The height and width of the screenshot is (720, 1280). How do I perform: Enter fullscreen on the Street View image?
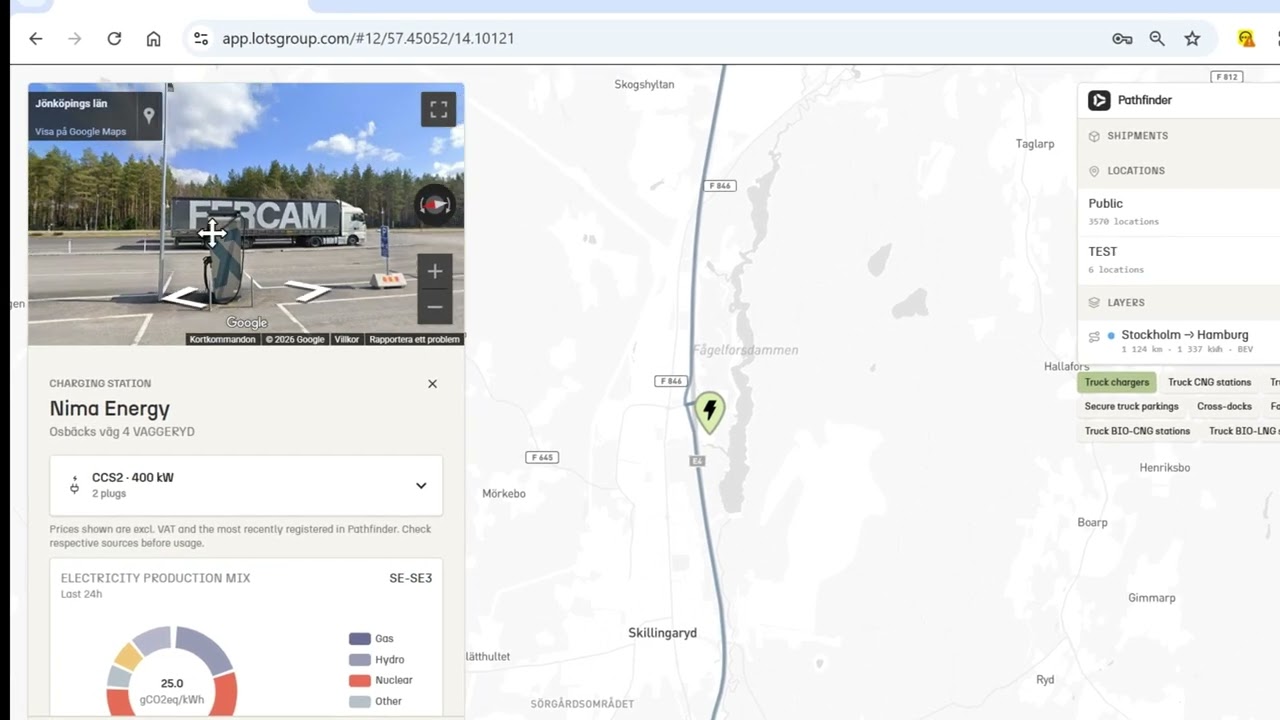coord(438,110)
